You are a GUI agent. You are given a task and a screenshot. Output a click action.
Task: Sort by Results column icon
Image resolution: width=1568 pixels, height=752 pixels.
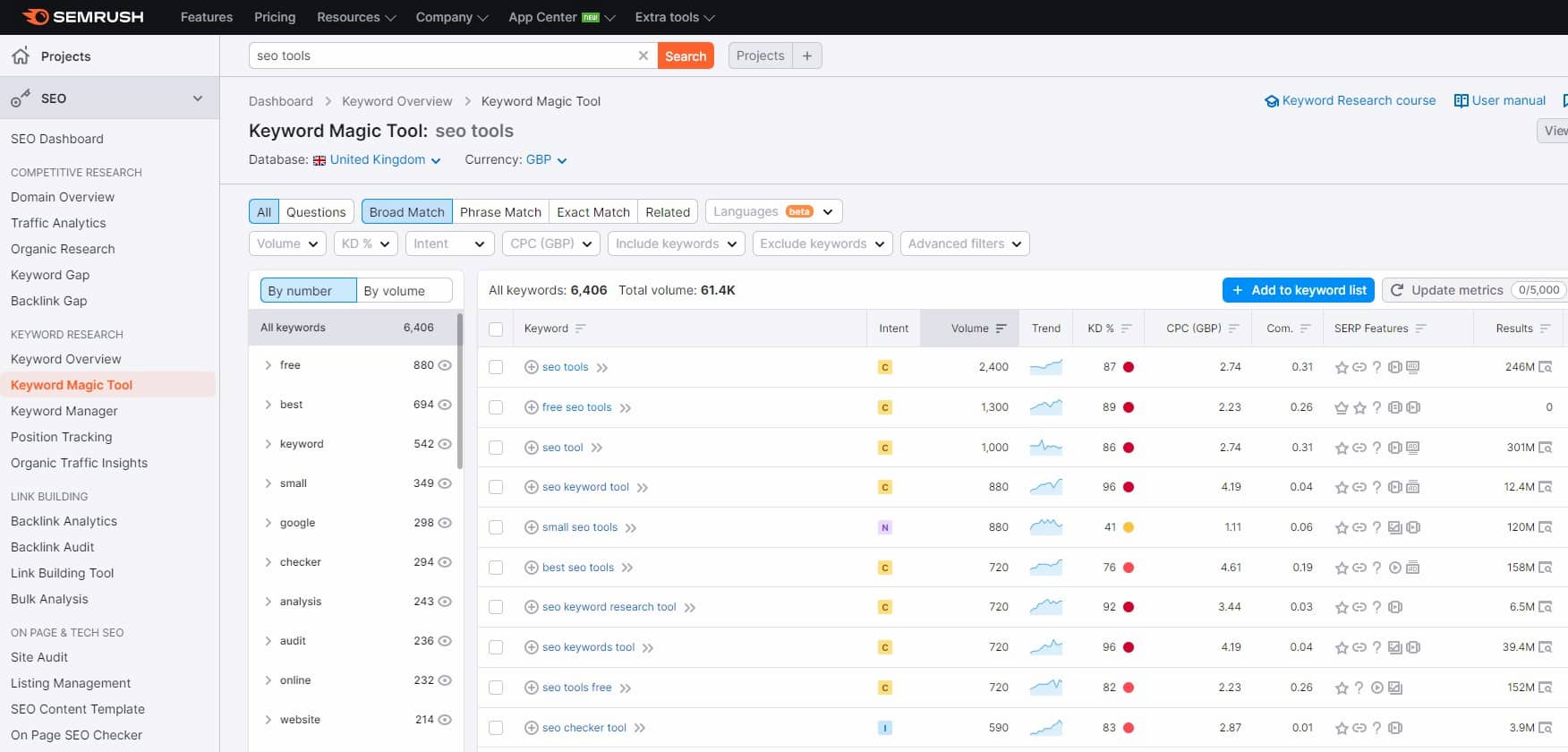click(x=1545, y=329)
